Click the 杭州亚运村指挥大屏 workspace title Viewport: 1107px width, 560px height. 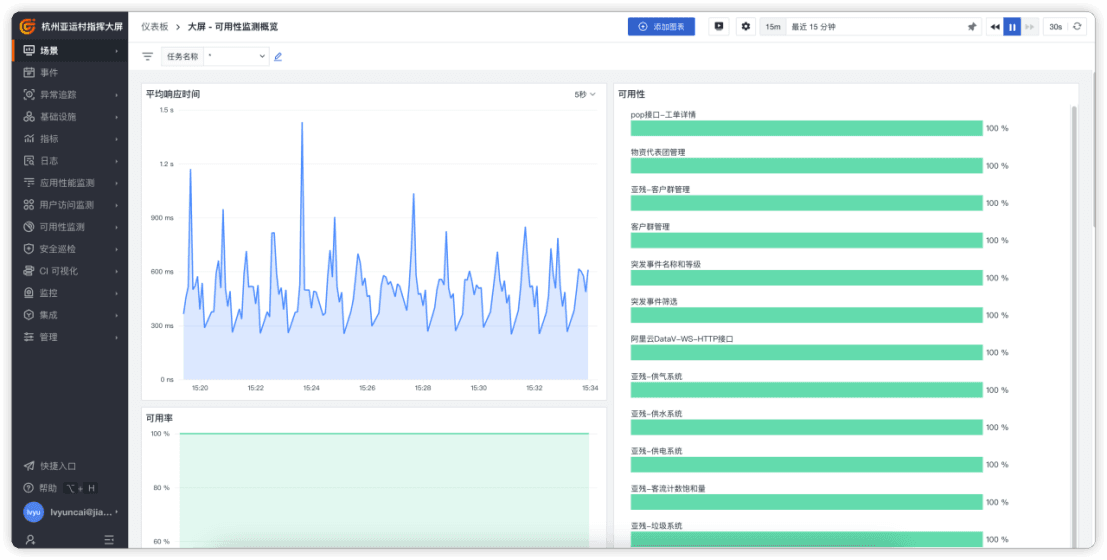point(82,28)
